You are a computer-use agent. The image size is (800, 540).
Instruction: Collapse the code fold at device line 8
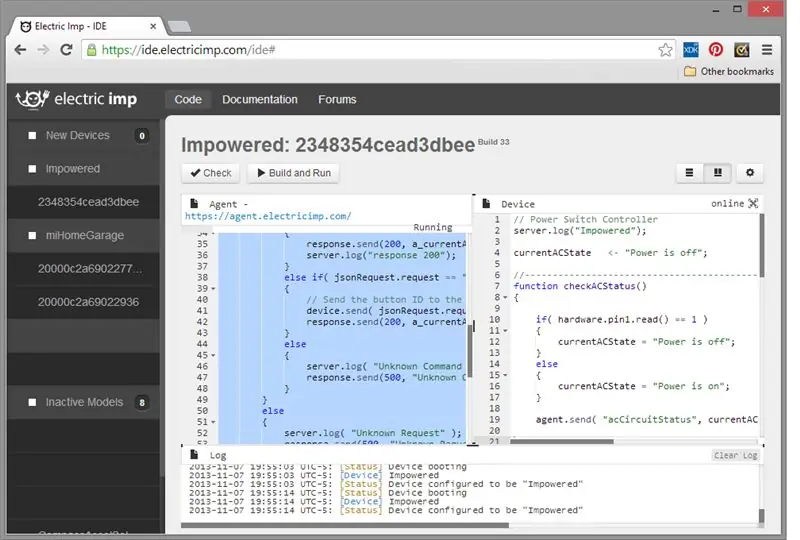click(506, 298)
